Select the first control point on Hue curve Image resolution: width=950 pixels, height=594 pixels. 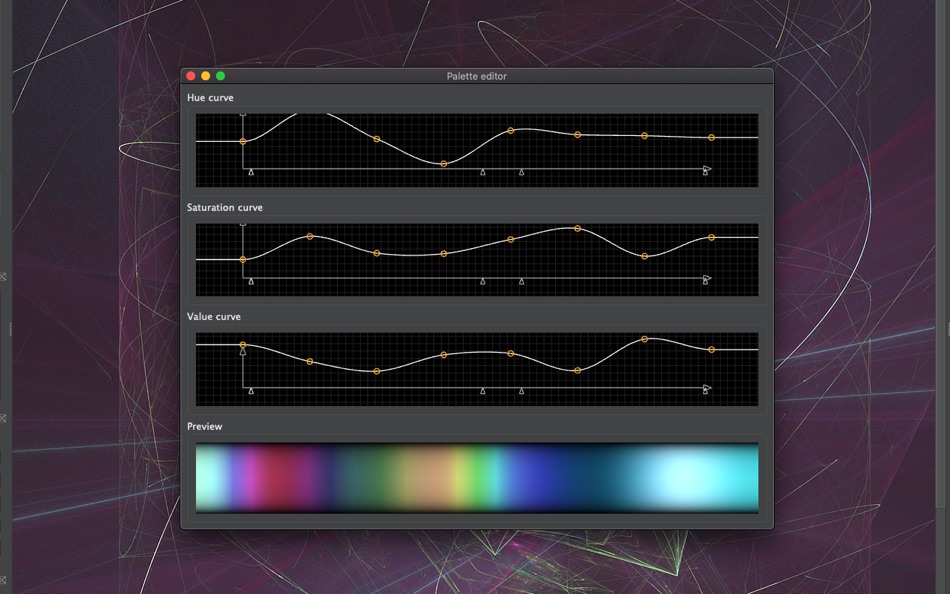pos(241,143)
